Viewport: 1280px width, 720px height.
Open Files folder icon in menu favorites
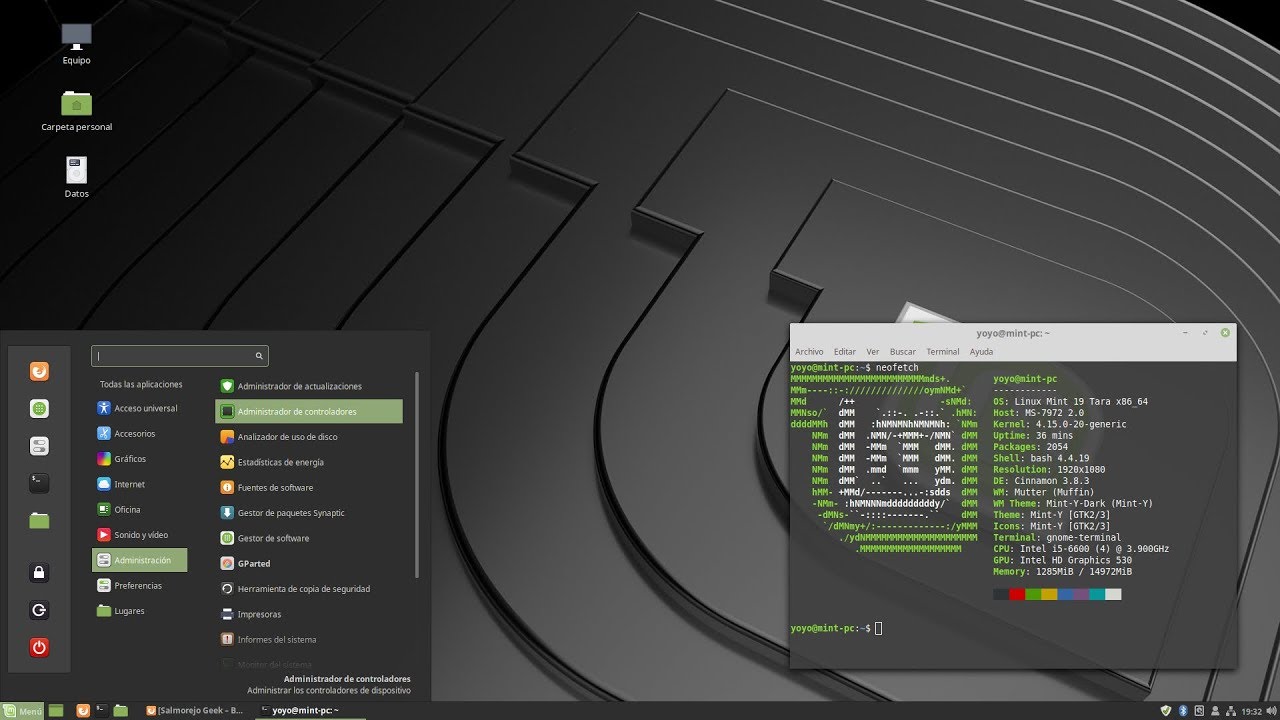tap(38, 520)
